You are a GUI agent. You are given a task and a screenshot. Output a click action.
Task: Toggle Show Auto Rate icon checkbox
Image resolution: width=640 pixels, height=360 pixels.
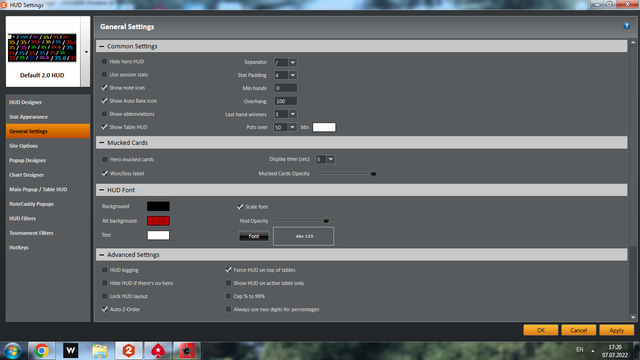(x=104, y=101)
